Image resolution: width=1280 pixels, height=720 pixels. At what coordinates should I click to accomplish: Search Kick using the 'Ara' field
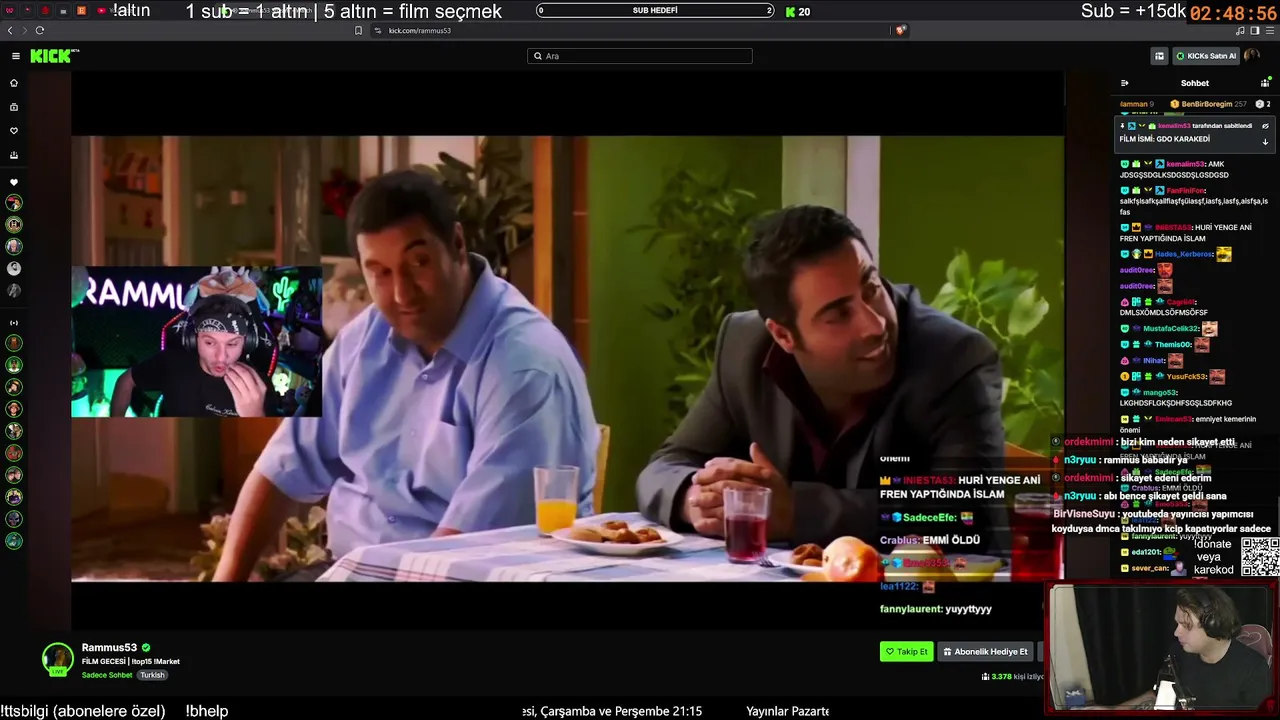click(640, 56)
